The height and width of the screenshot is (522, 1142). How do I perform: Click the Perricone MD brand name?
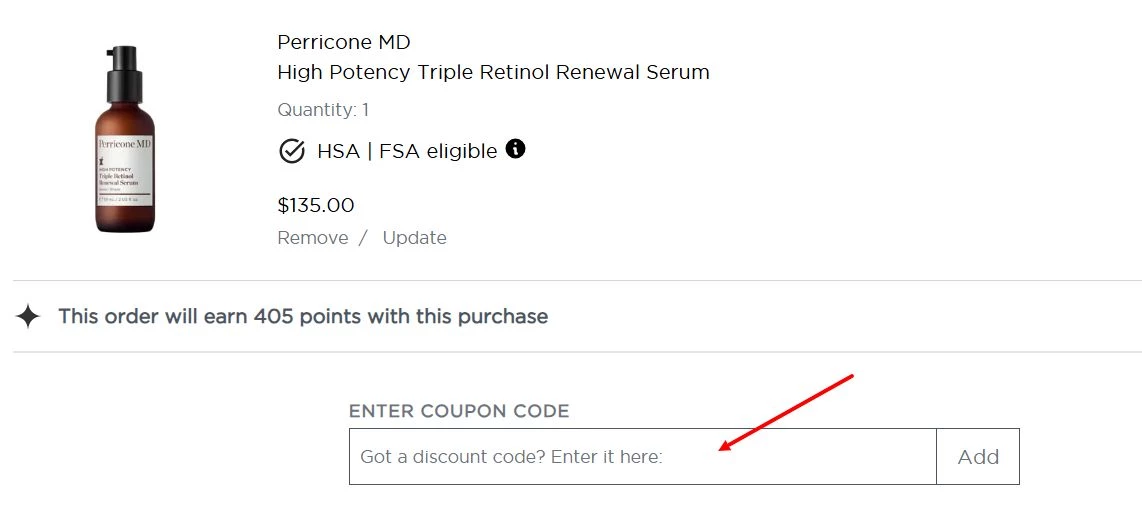(x=343, y=42)
